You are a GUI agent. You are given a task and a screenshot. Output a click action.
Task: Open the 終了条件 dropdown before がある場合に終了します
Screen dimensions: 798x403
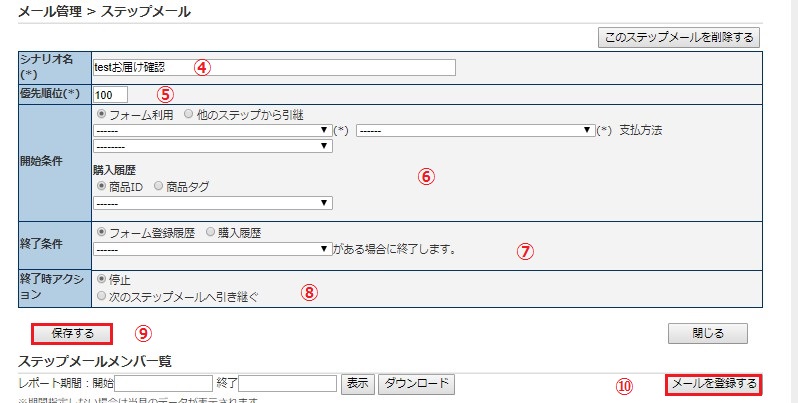click(212, 249)
